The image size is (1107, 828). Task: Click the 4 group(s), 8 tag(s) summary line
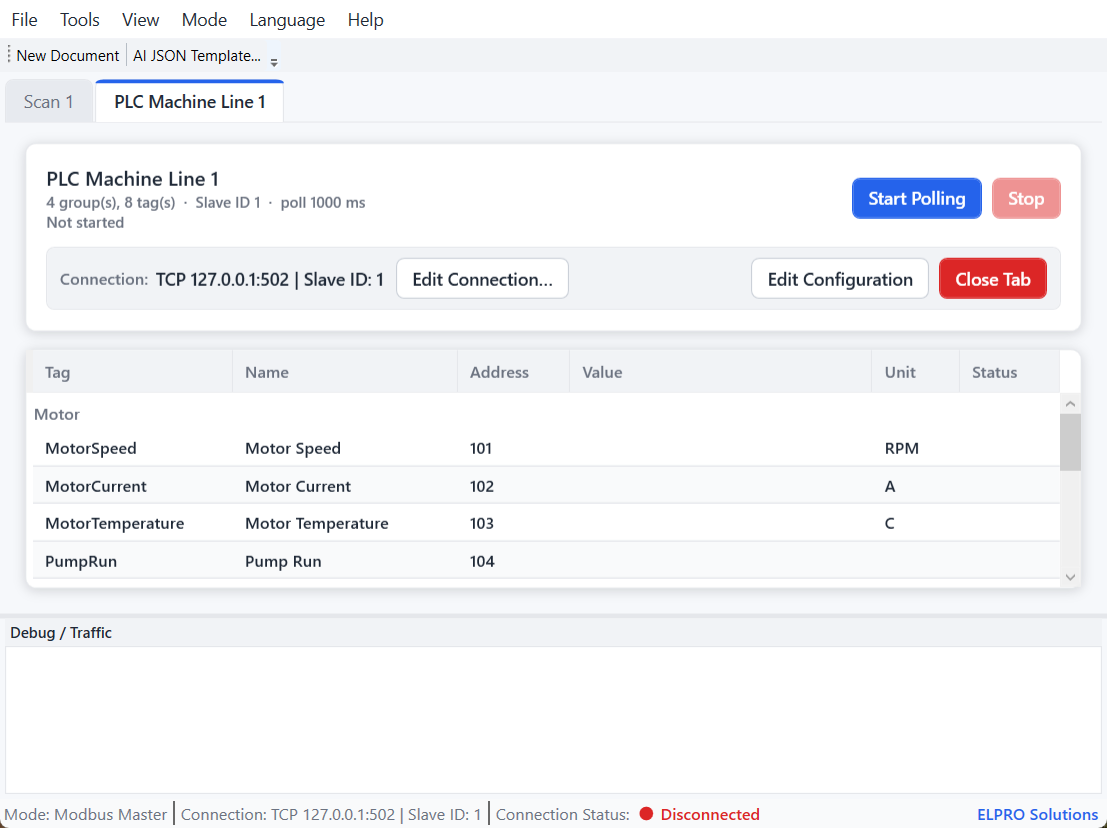[205, 203]
